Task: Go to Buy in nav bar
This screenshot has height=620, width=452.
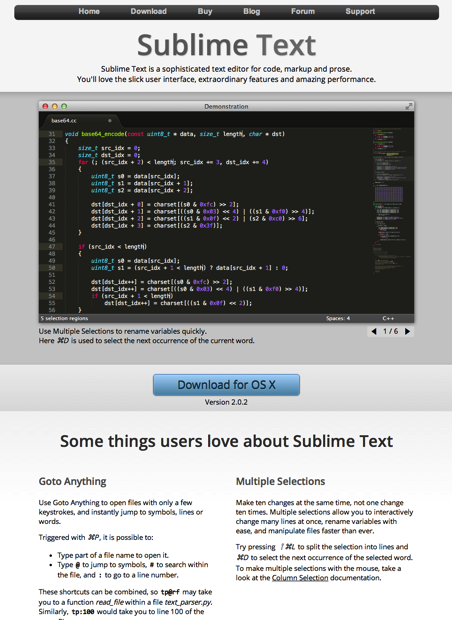Action: (x=205, y=11)
